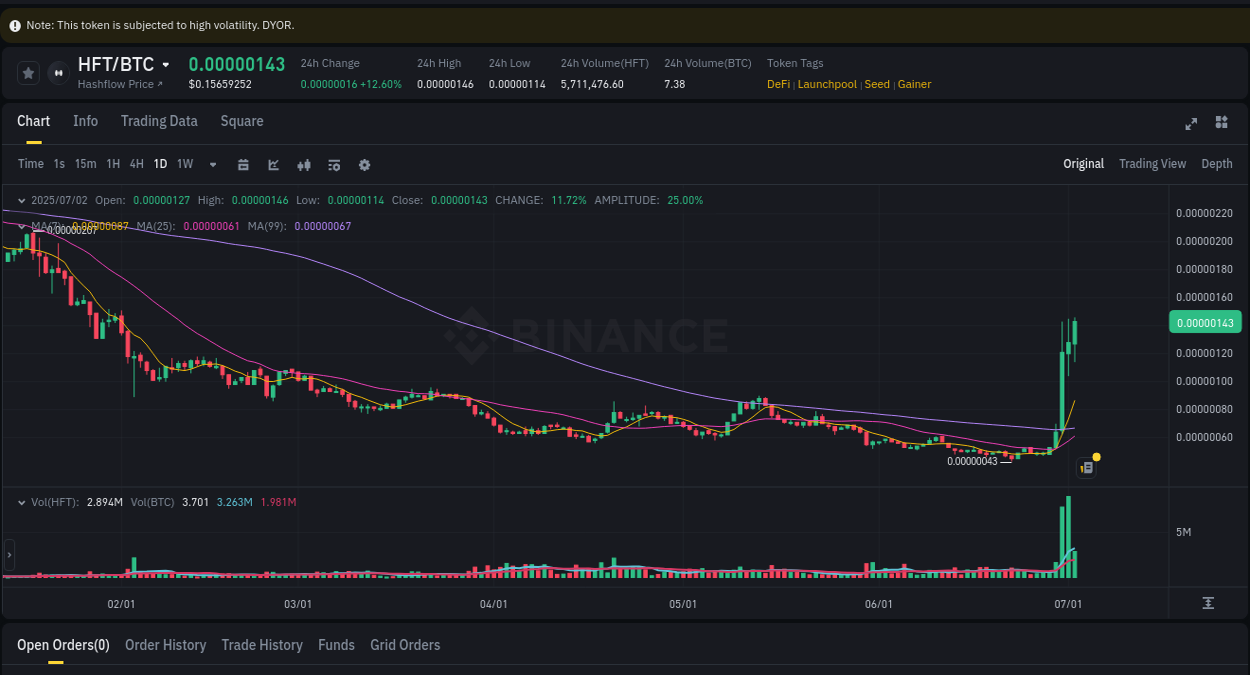The image size is (1250, 675).
Task: Open the date range calendar icon
Action: [243, 164]
